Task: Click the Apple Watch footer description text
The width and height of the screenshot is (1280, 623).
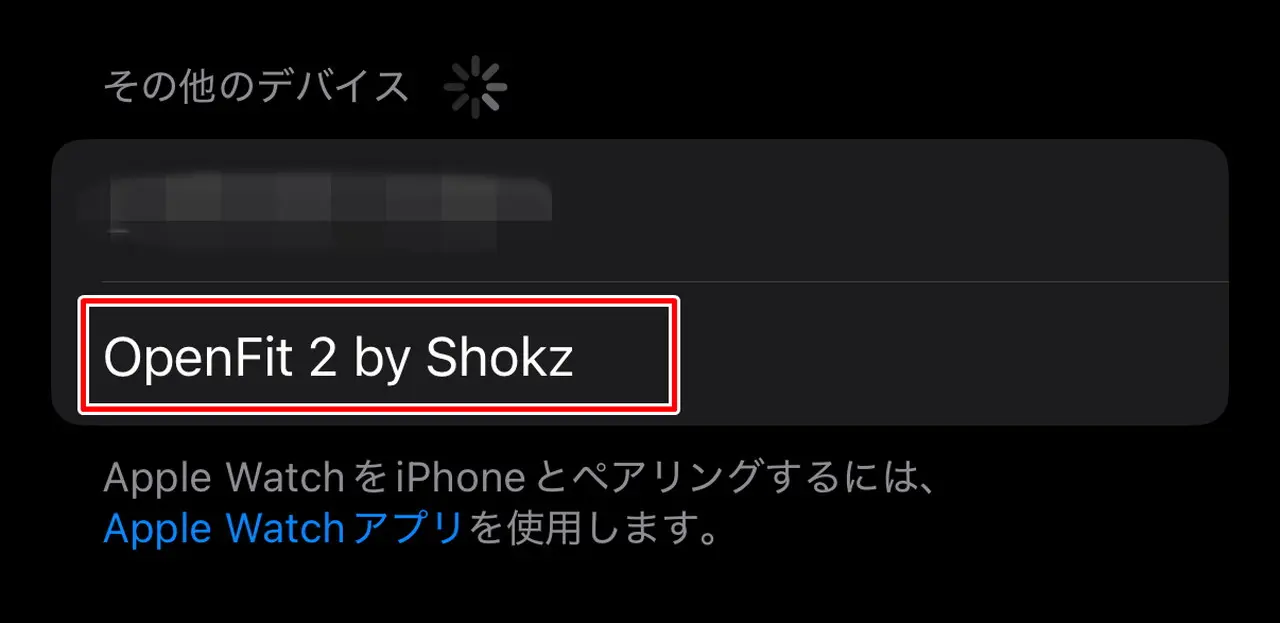Action: tap(518, 504)
